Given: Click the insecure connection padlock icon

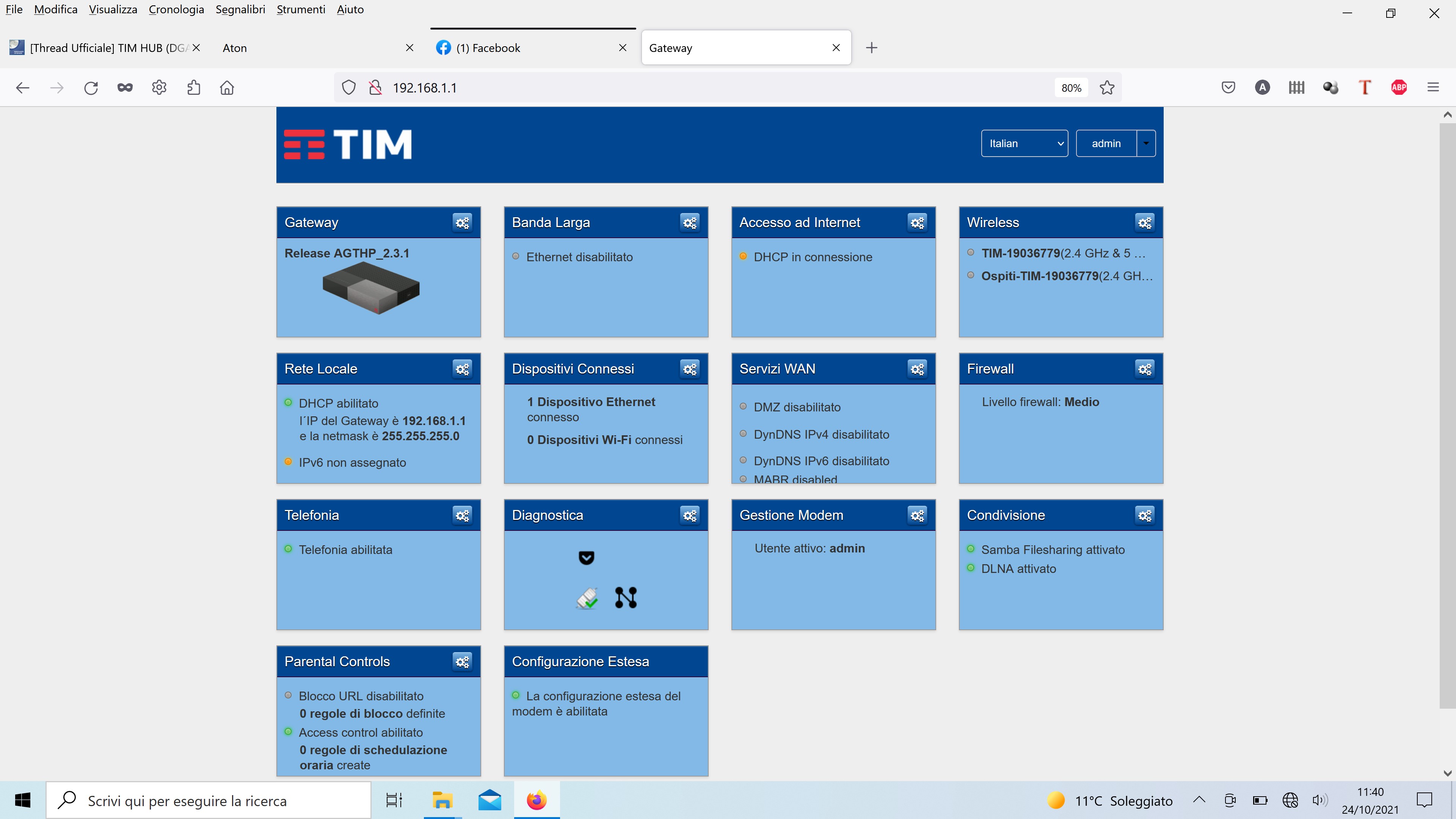Looking at the screenshot, I should 375,88.
